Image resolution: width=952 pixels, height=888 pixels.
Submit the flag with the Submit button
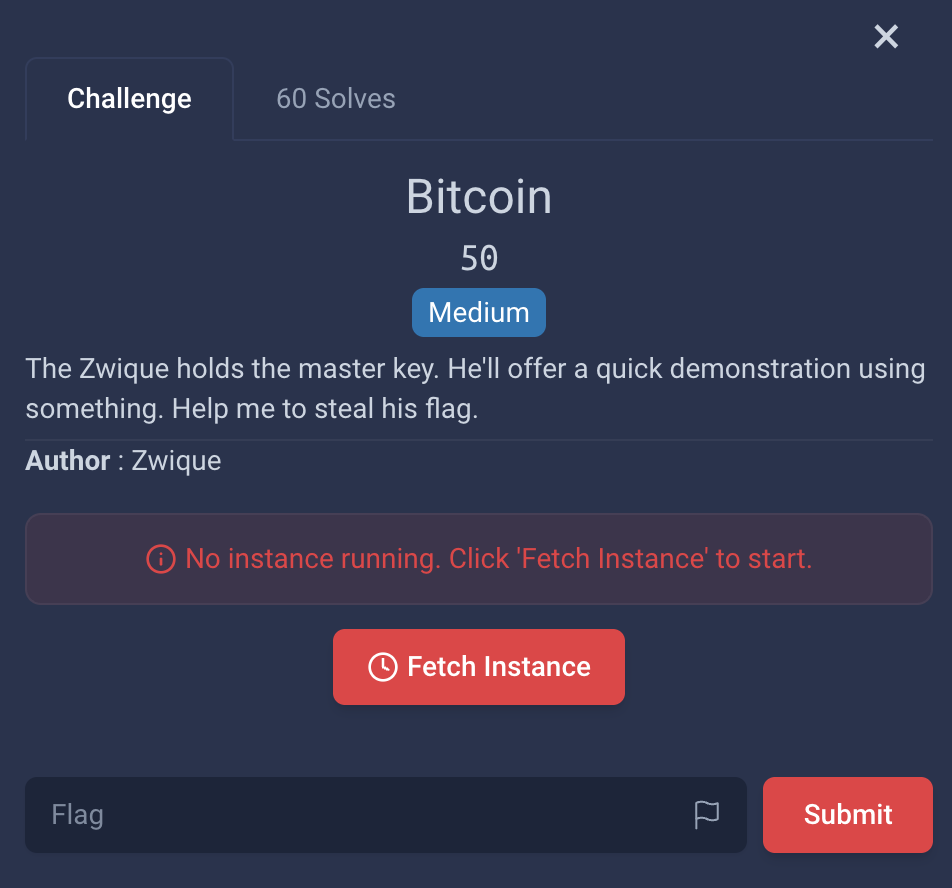(847, 815)
